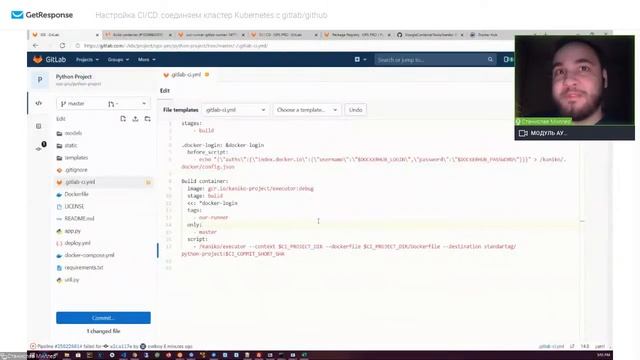Click the first browser tab (GitLab IDE)
640x360 pixels.
pos(65,35)
